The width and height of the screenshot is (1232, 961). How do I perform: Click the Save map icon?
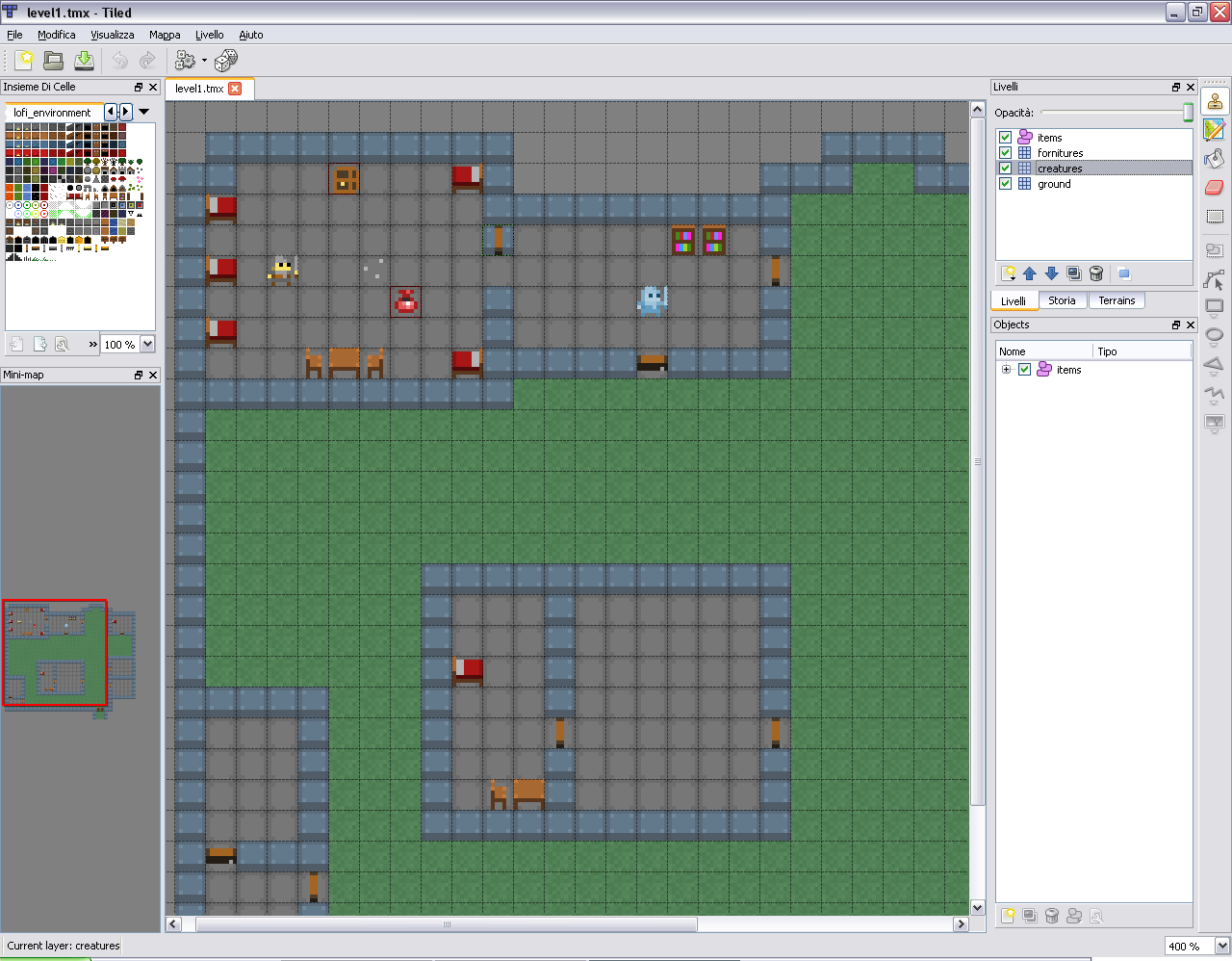pyautogui.click(x=85, y=61)
